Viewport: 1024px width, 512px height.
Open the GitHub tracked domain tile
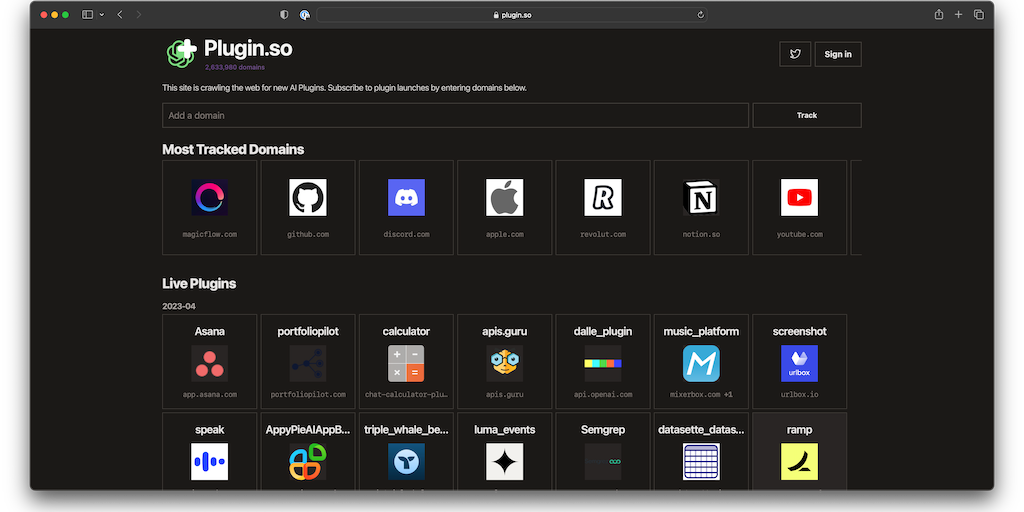[308, 207]
